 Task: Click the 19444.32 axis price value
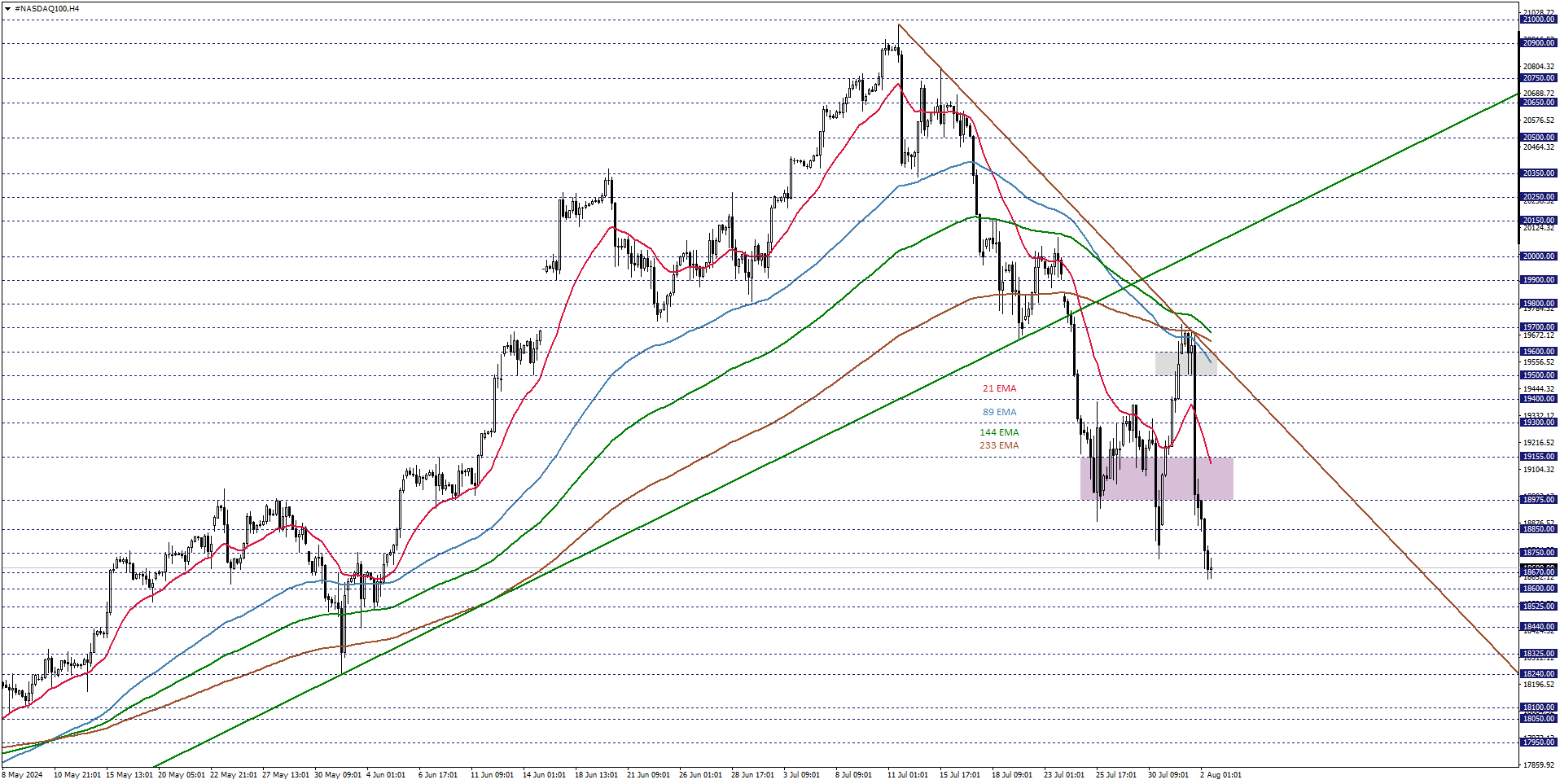point(1539,389)
